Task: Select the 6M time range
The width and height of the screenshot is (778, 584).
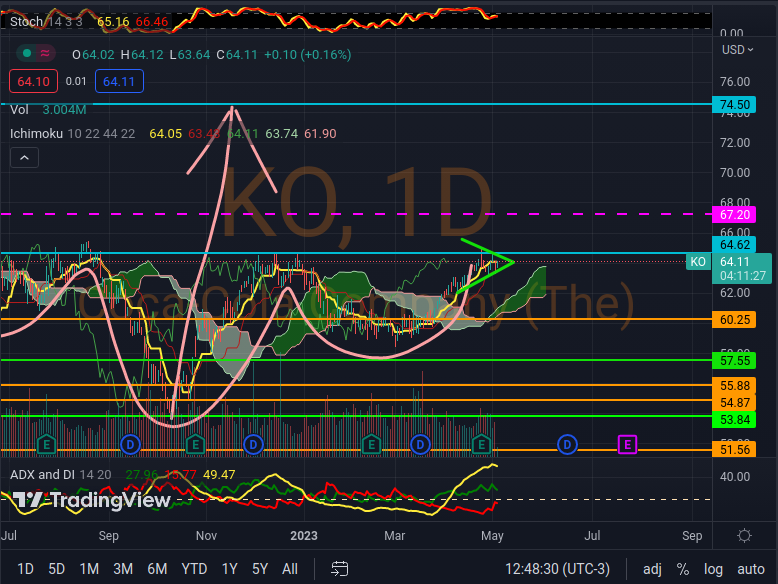Action: pyautogui.click(x=157, y=569)
